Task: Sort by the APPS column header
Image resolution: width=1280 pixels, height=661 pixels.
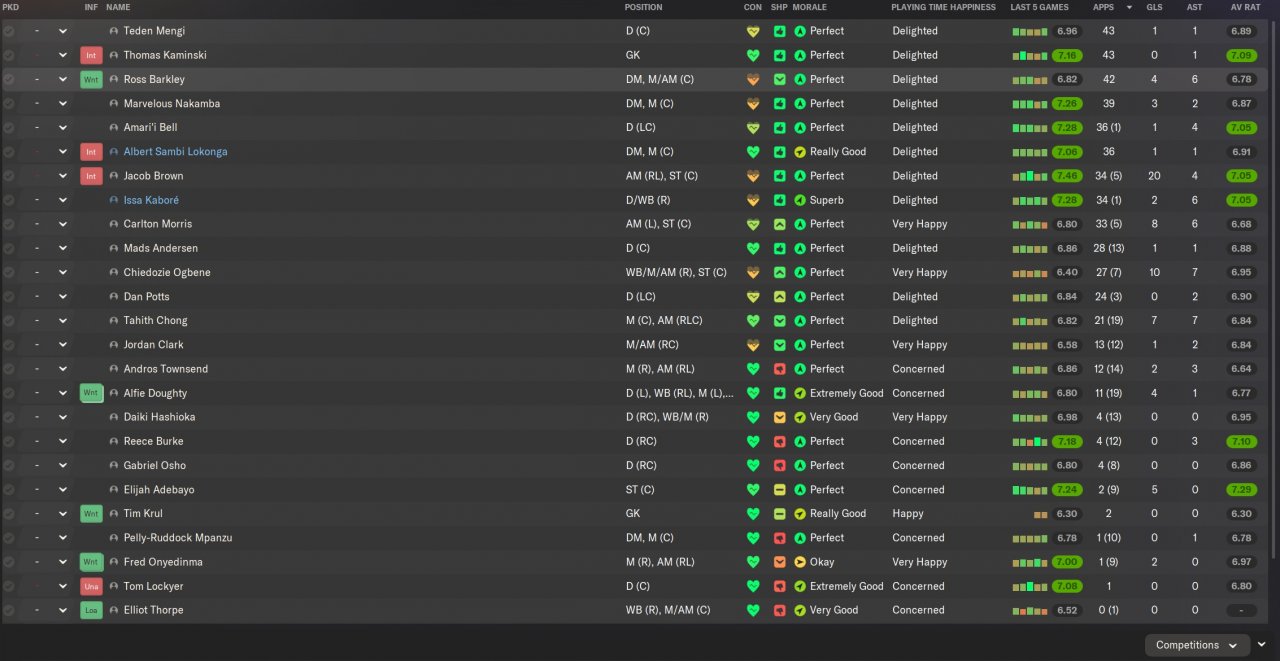Action: pos(1104,7)
